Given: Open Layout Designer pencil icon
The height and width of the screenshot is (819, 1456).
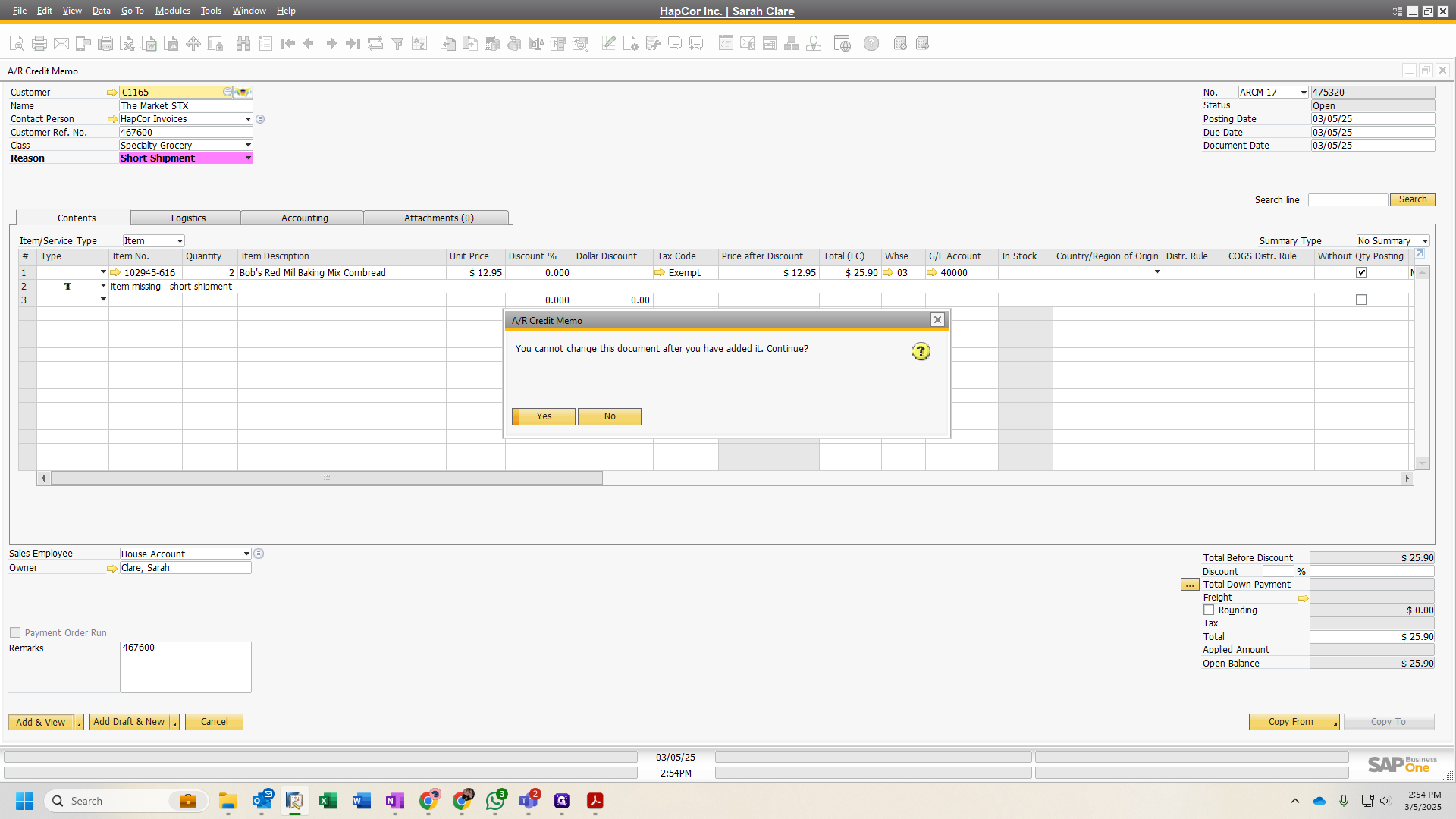Looking at the screenshot, I should pyautogui.click(x=608, y=44).
